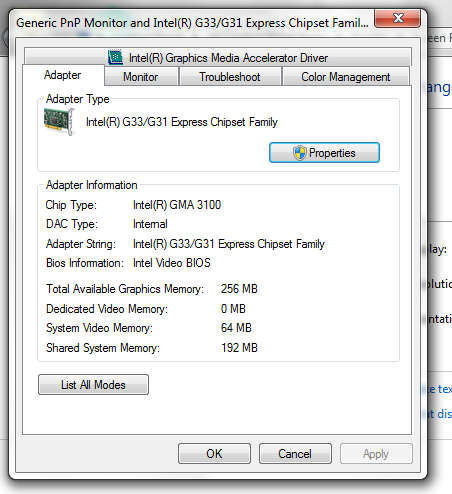Click the Shared System Memory label

[x=103, y=348]
